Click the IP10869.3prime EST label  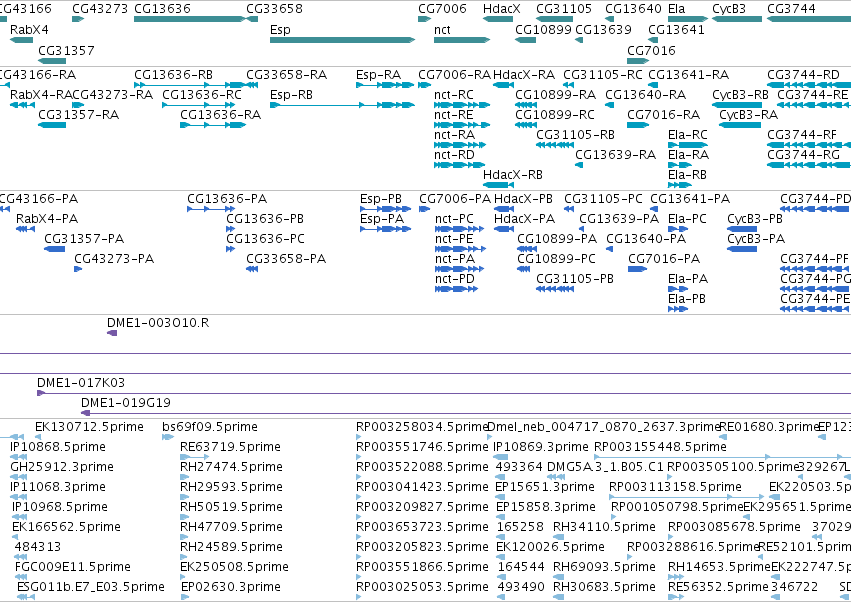[541, 447]
